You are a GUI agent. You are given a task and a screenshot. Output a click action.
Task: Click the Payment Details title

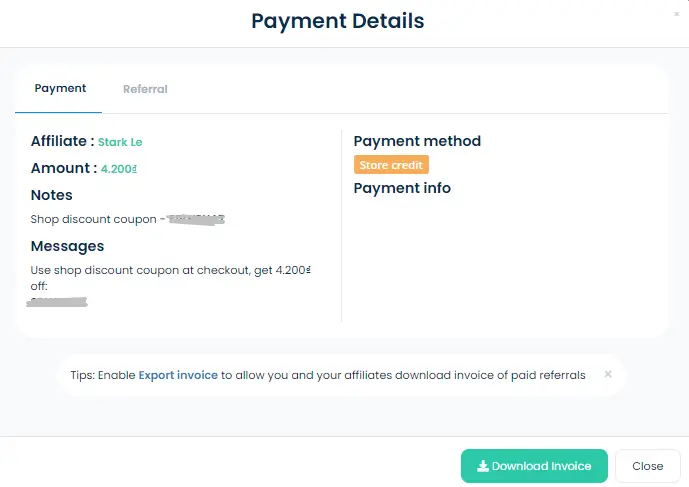point(337,21)
